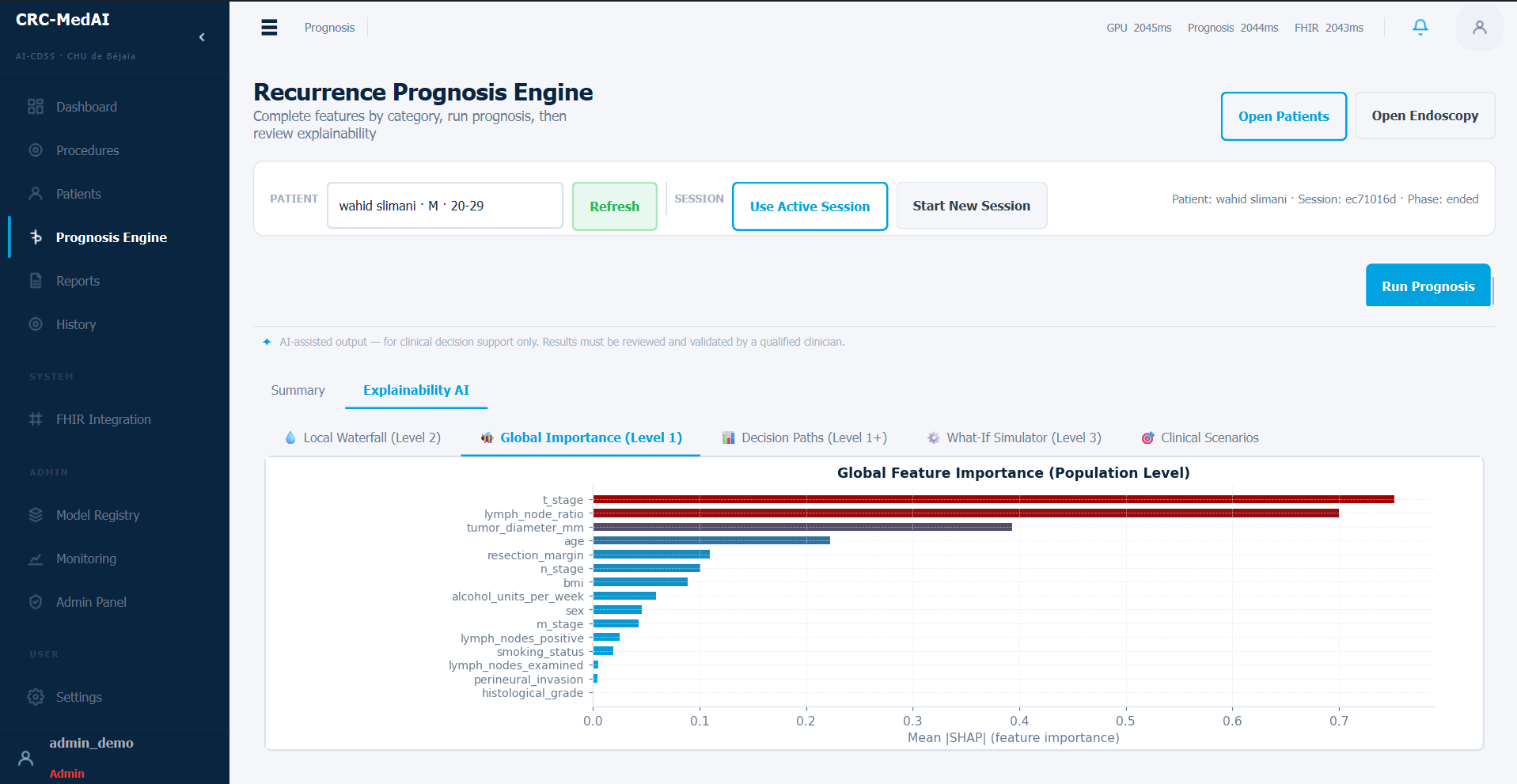Click the Patients person icon in the sidebar

pos(36,194)
